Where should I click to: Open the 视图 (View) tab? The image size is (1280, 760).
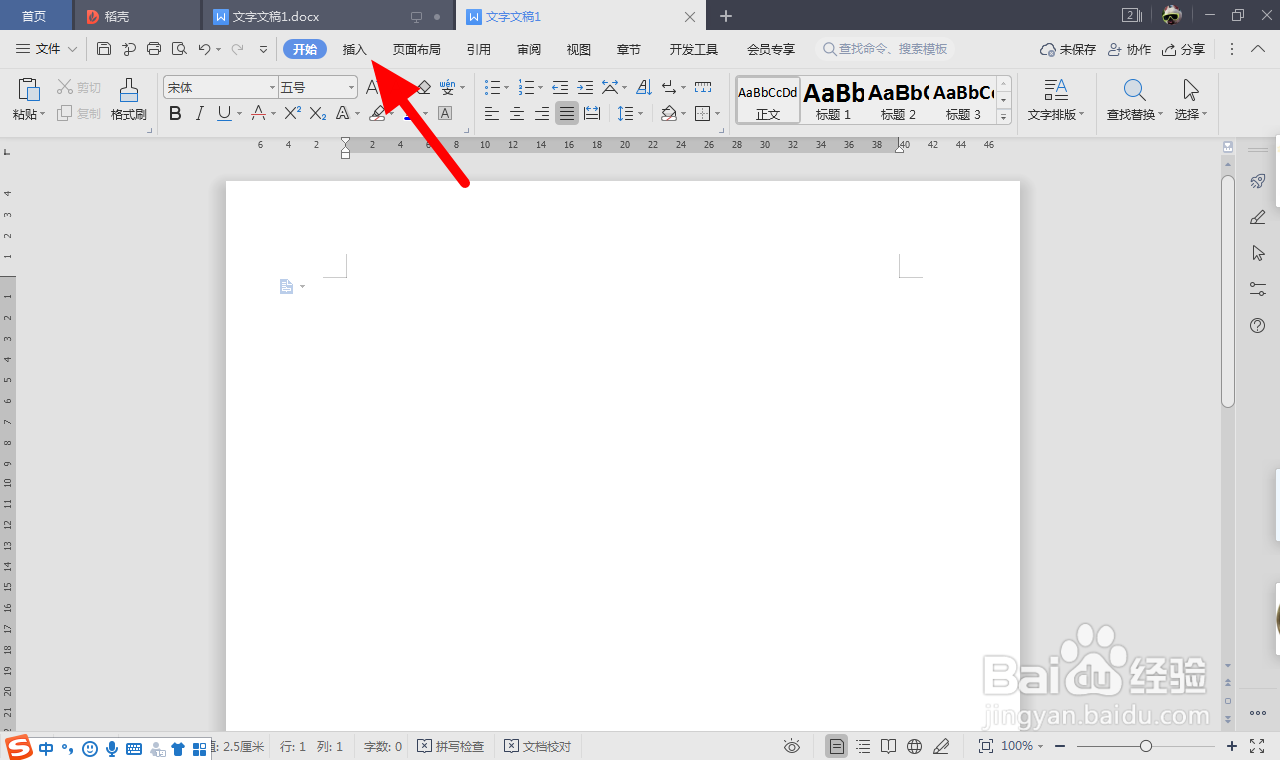579,49
